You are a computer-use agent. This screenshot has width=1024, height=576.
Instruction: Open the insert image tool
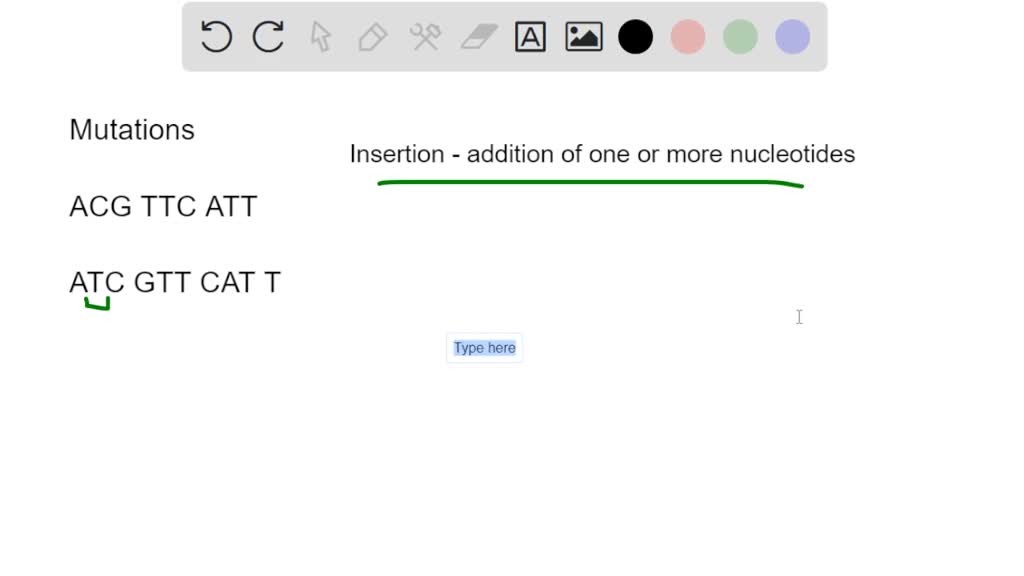[x=584, y=37]
